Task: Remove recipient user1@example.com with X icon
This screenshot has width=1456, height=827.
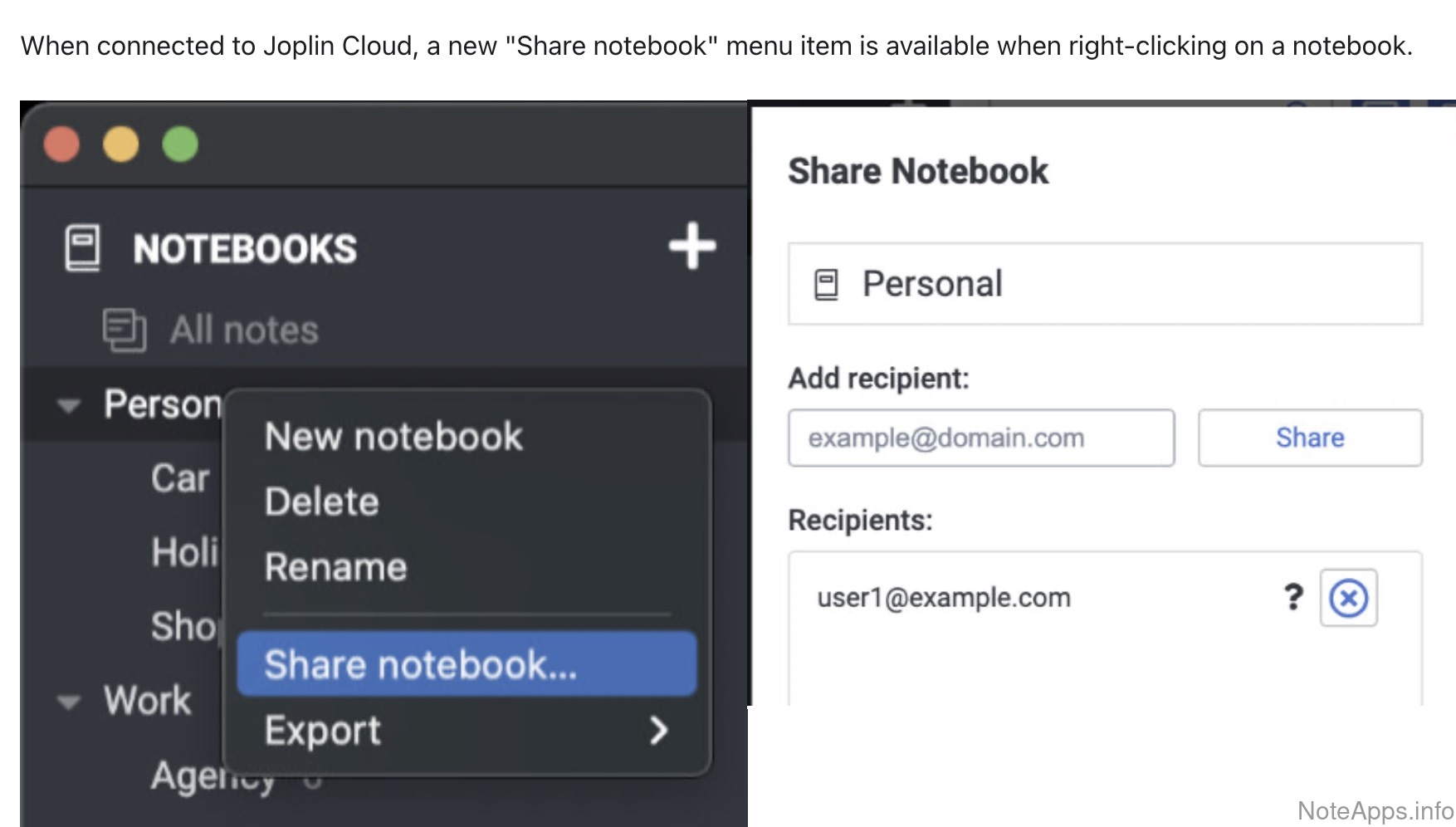Action: 1348,598
